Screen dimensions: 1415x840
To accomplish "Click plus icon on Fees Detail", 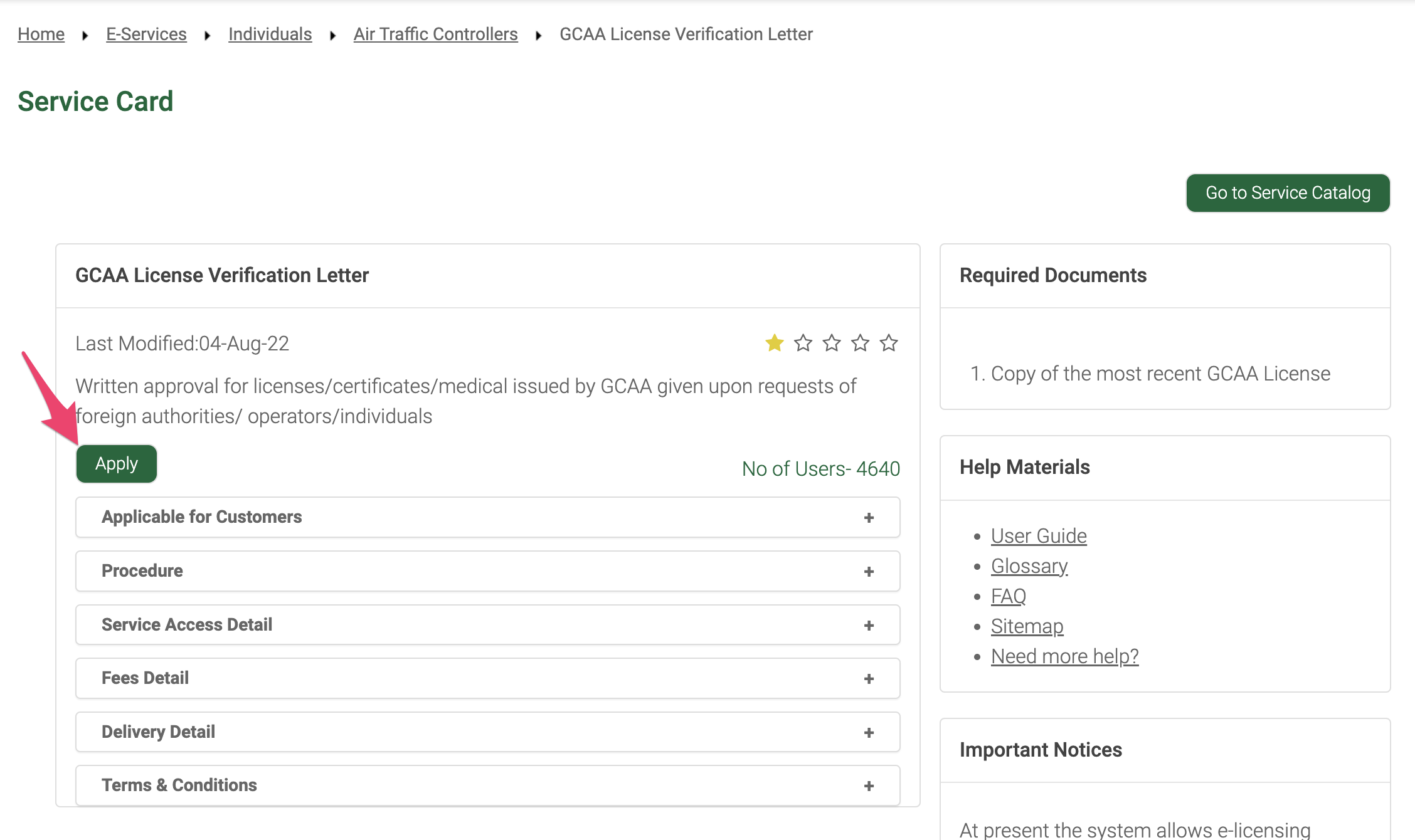I will (x=869, y=679).
